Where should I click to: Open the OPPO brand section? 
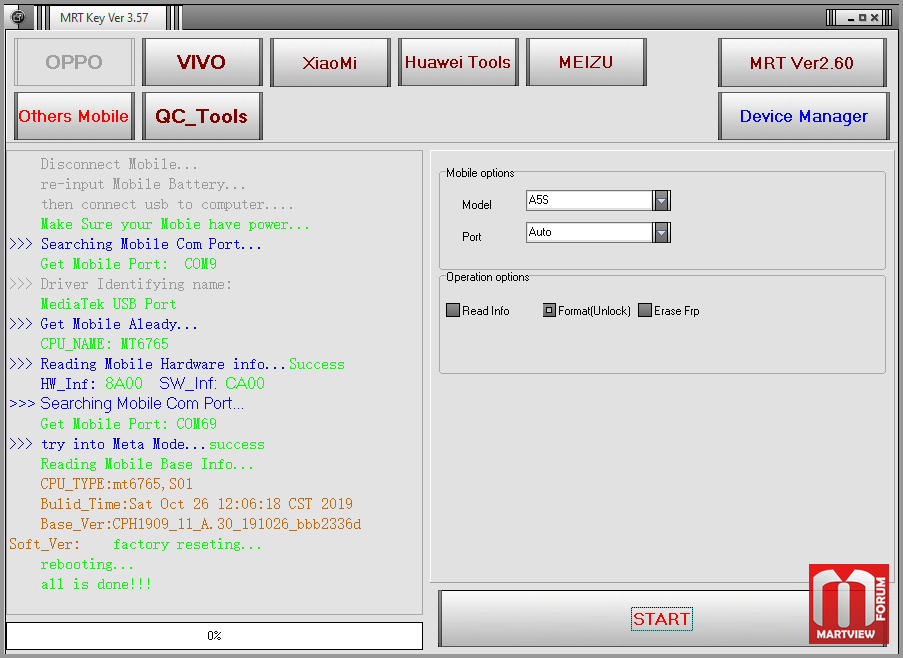click(74, 62)
